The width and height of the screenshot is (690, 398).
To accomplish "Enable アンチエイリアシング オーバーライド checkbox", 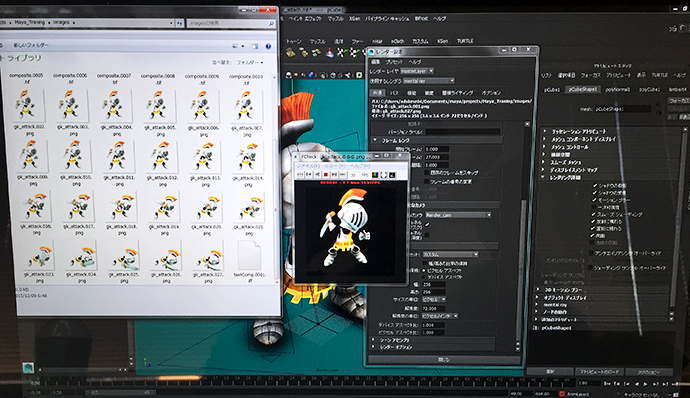I will click(x=592, y=253).
